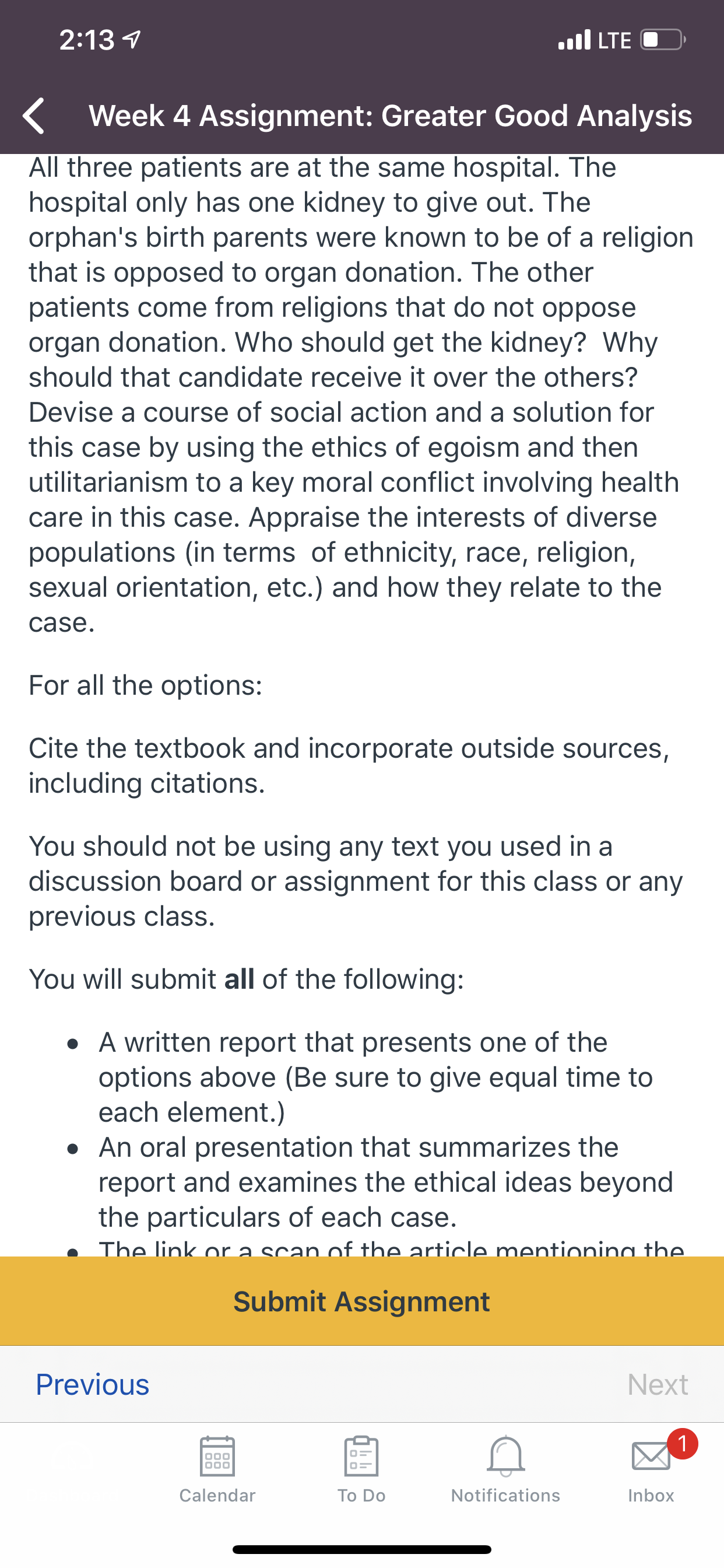Tap the greyed-out Next link

[658, 1385]
